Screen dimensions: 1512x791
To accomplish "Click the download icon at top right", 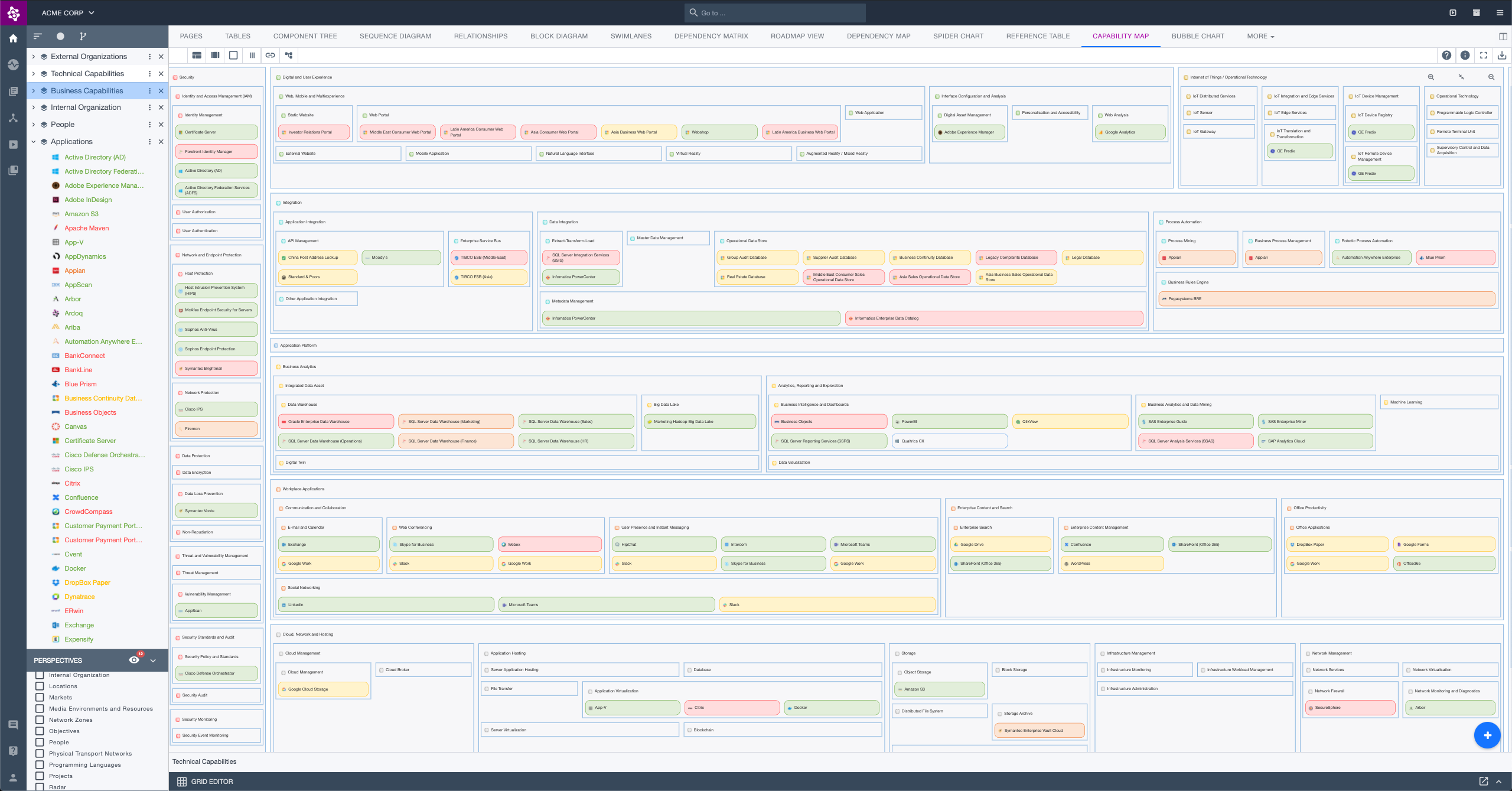I will coord(1502,55).
